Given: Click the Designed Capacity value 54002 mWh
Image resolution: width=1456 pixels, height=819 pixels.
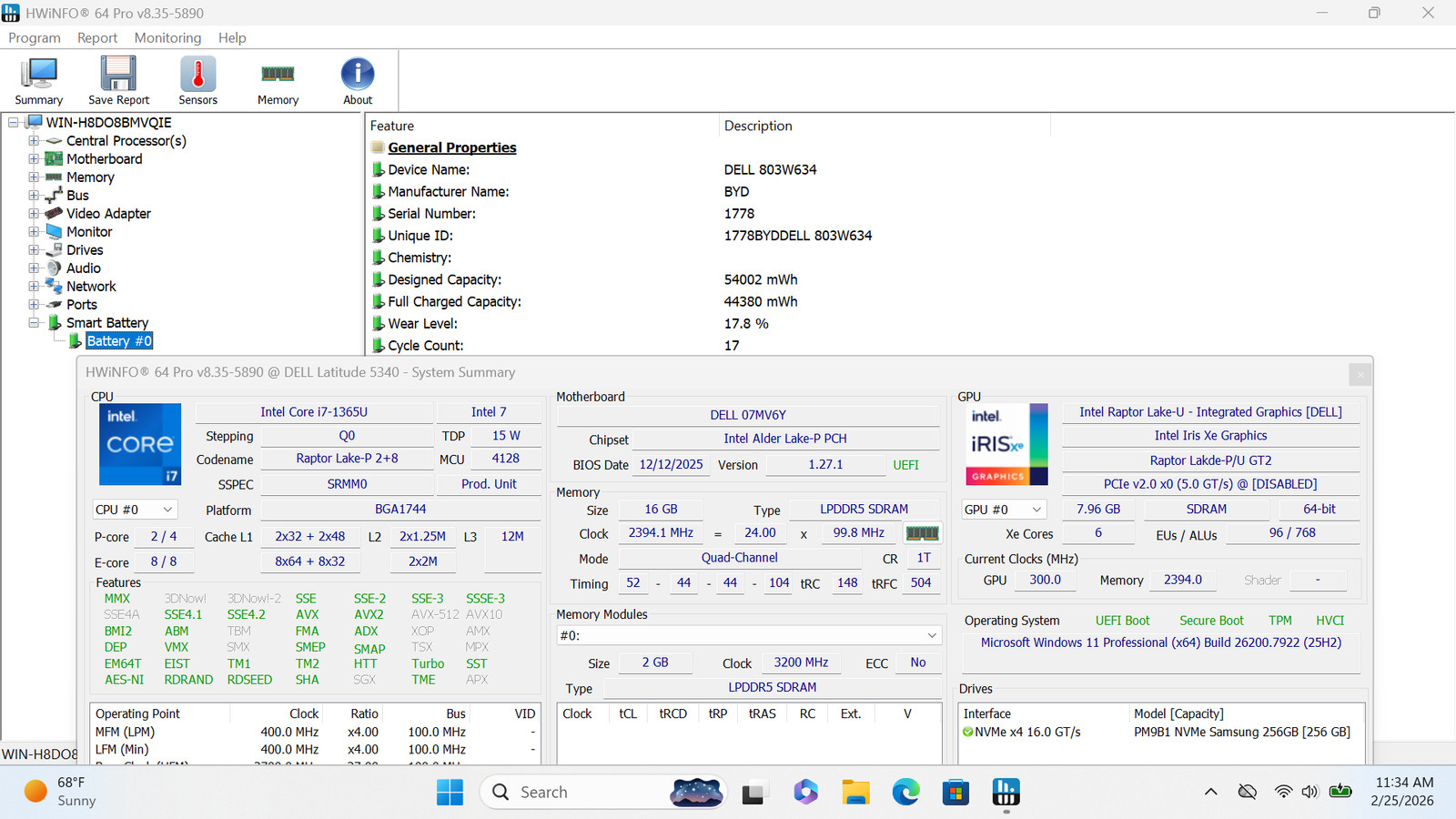Looking at the screenshot, I should 761,280.
